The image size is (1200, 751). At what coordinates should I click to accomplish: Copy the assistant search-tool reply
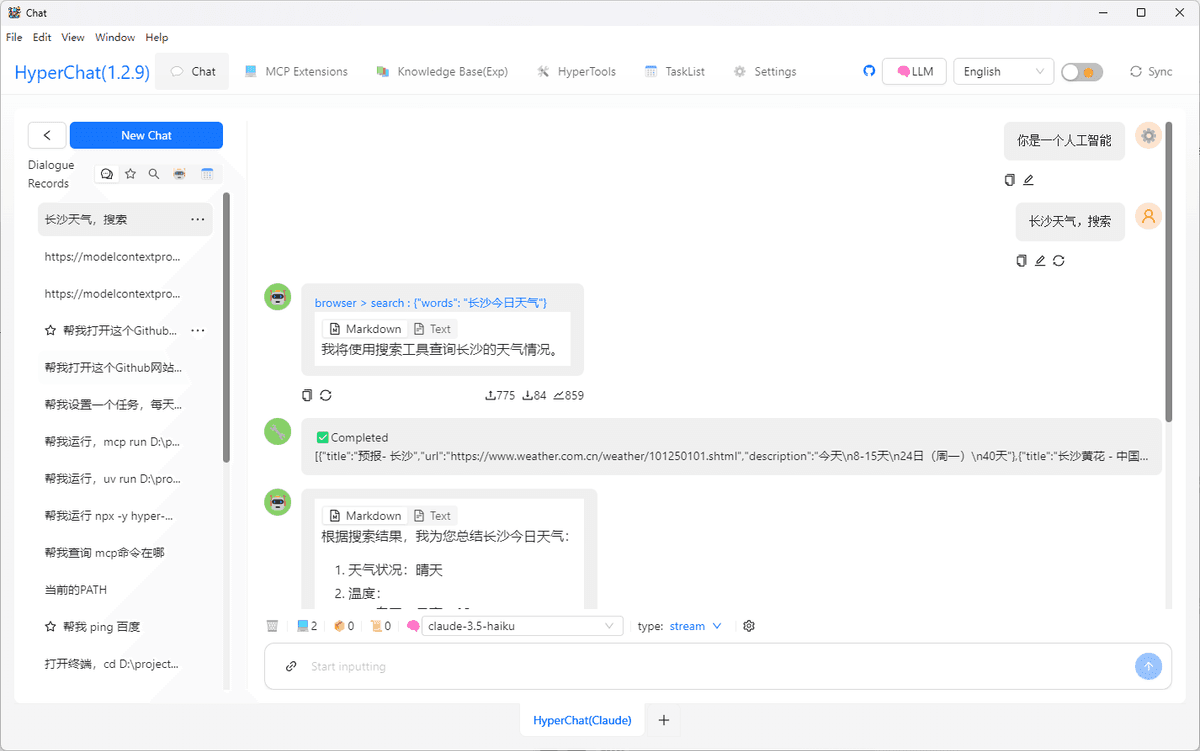307,395
